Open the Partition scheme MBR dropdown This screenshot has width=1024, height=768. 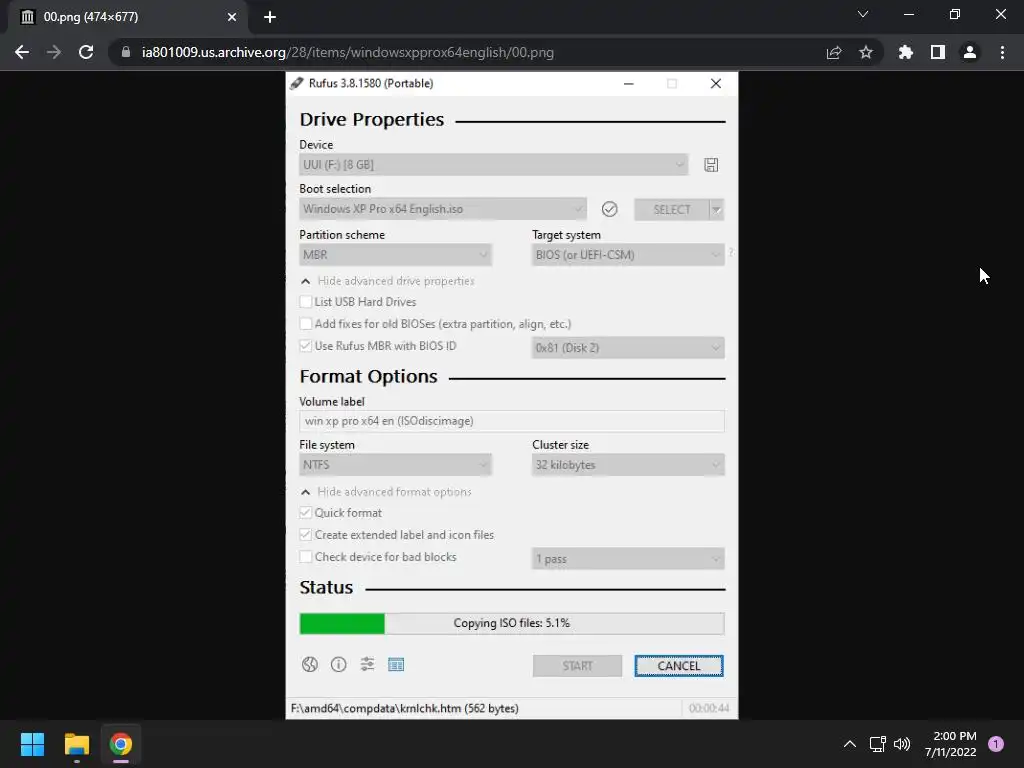click(395, 255)
